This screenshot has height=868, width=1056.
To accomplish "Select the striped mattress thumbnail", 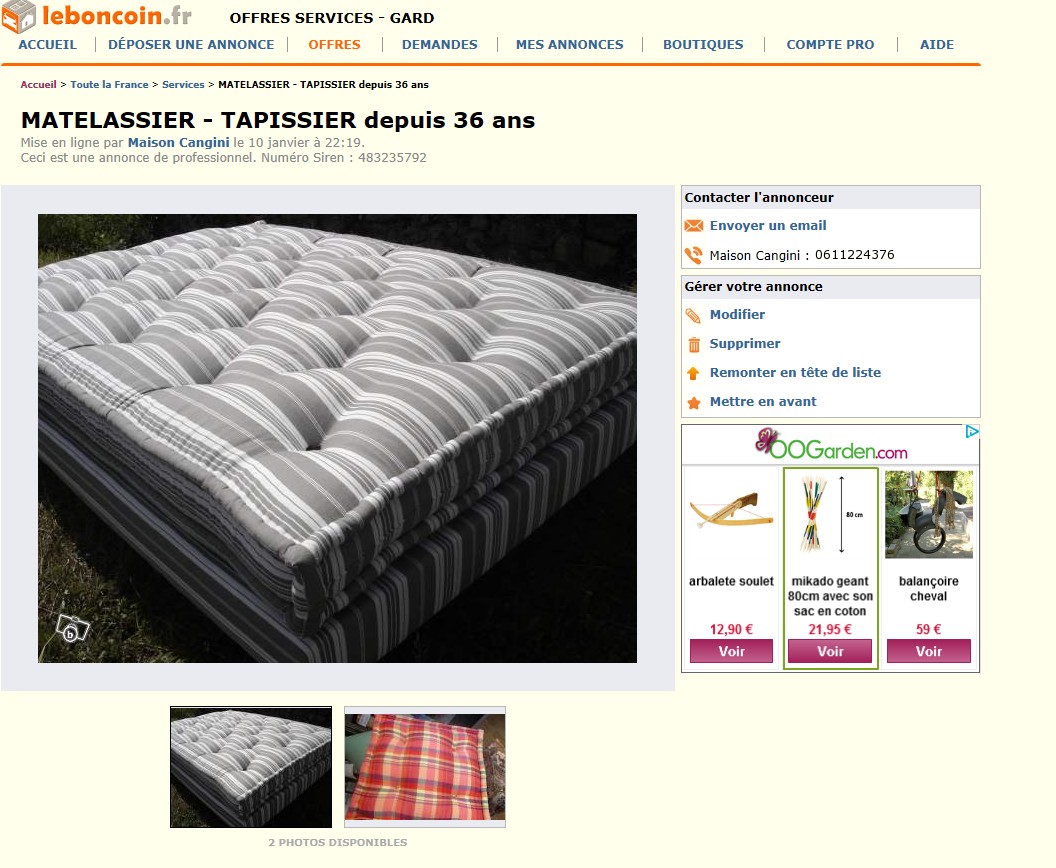I will [251, 767].
